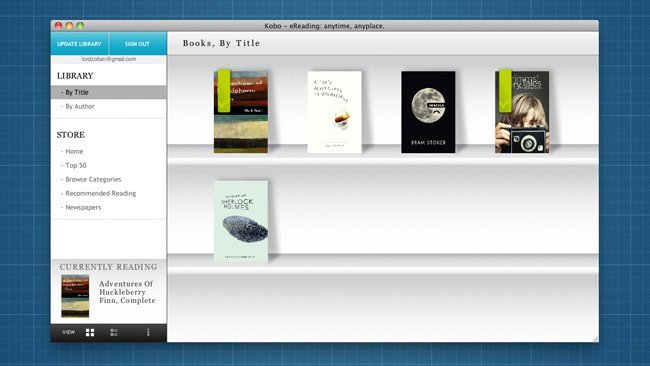This screenshot has height=366, width=650.
Task: Open Alice's Adventures in Wonderland book cover
Action: point(335,112)
